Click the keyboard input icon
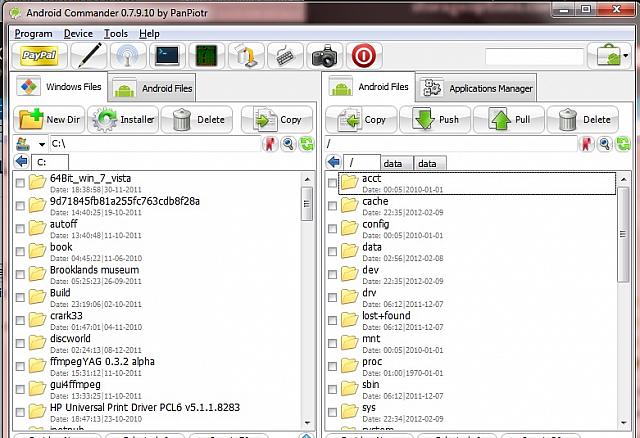This screenshot has height=438, width=640. click(285, 56)
